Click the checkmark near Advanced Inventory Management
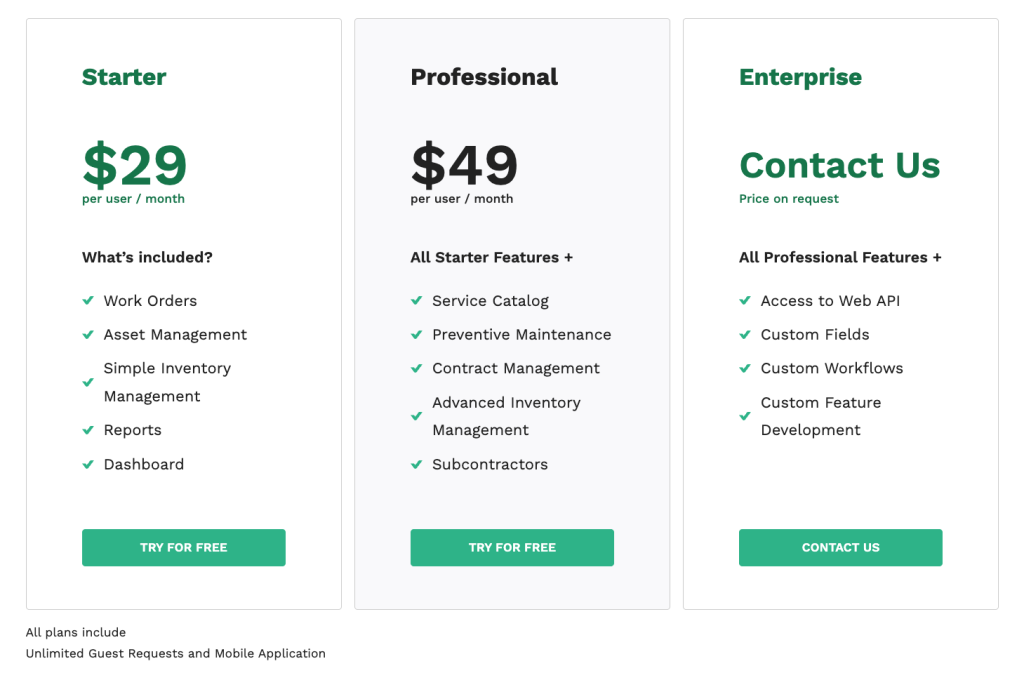Viewport: 1024px width, 680px height. [x=417, y=417]
